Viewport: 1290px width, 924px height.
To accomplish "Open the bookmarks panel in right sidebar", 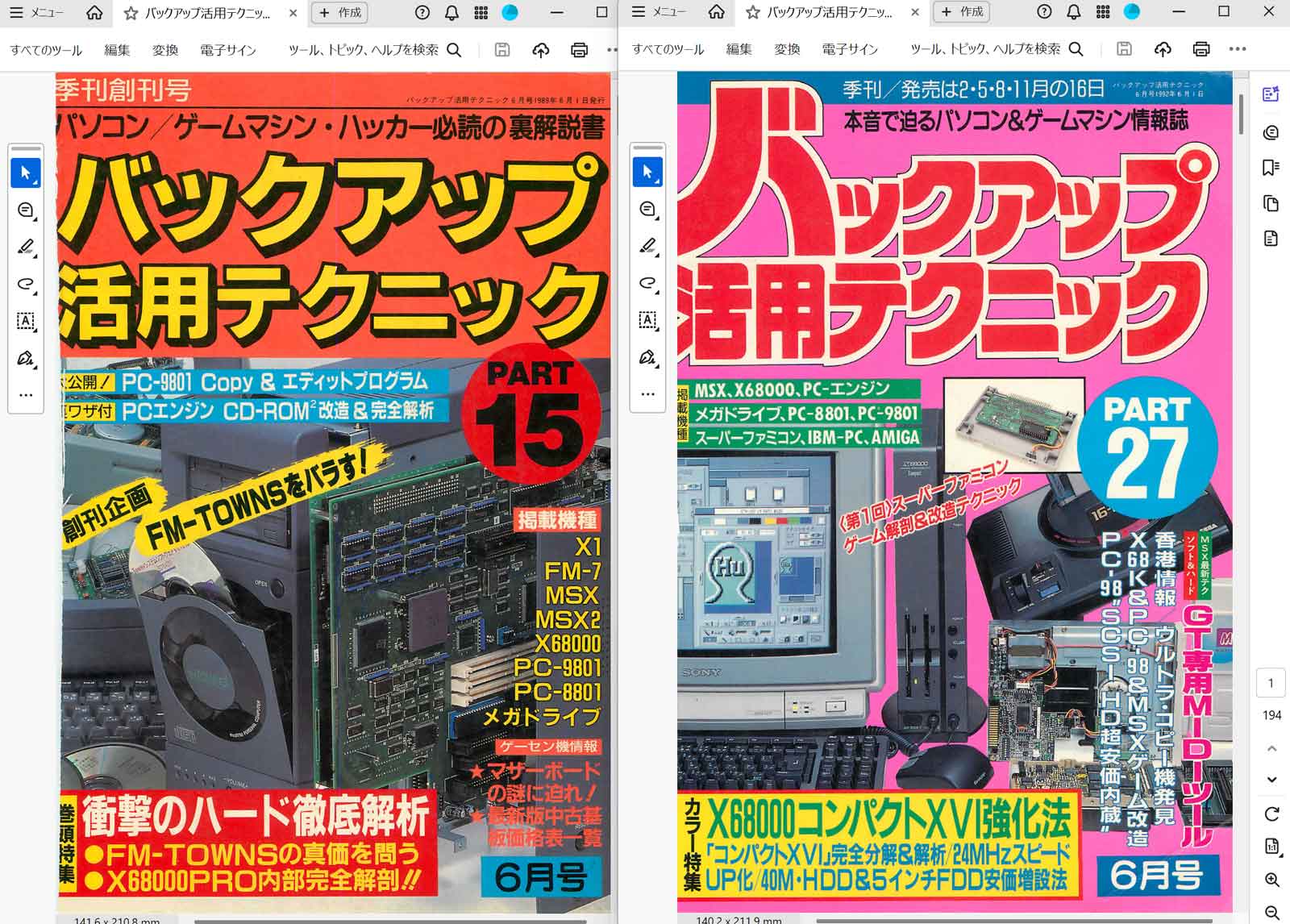I will (1271, 168).
